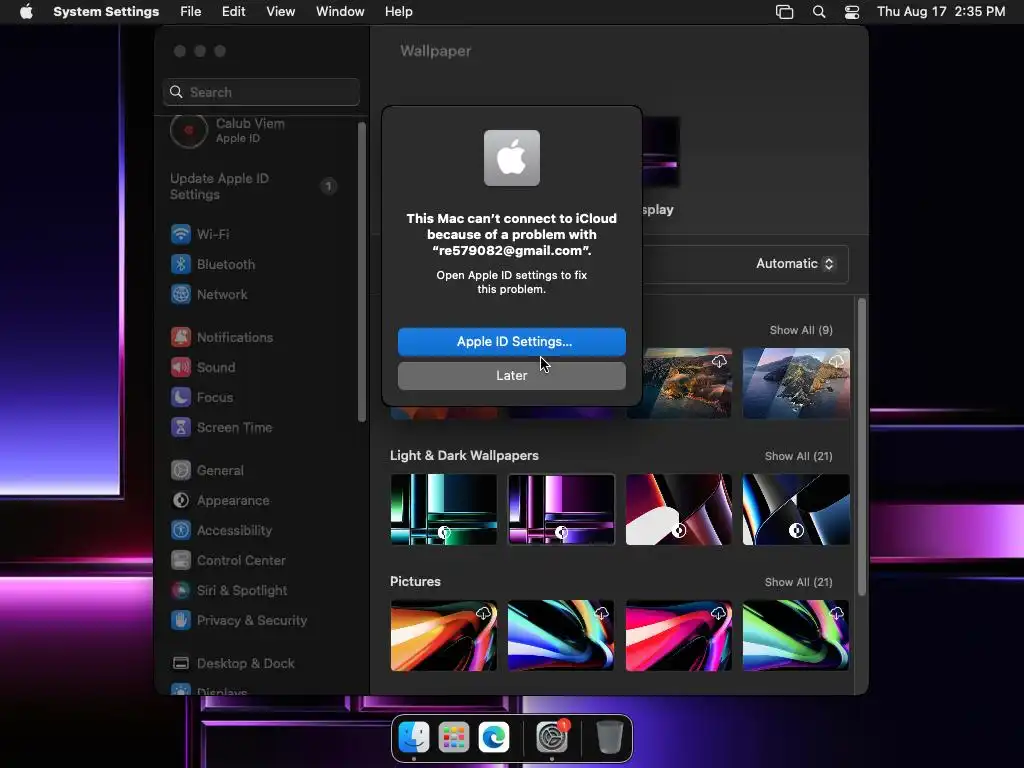Open the Trash in the Dock

(609, 737)
